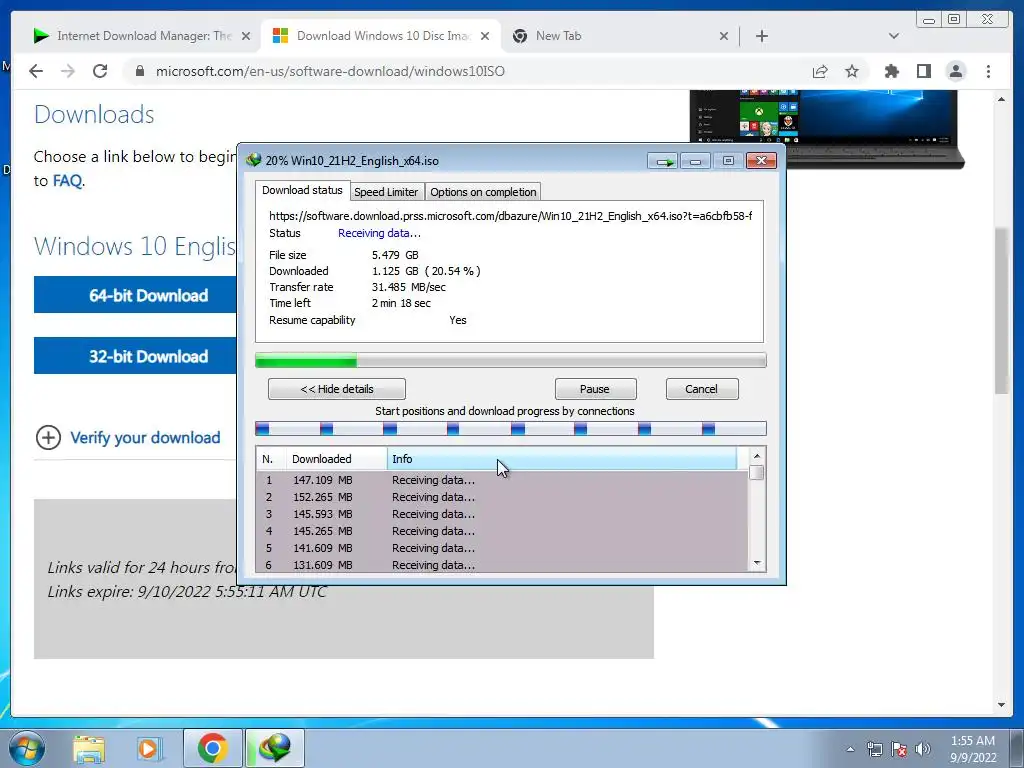Click the IDM globe icon in dialog title
The image size is (1024, 768).
(253, 160)
